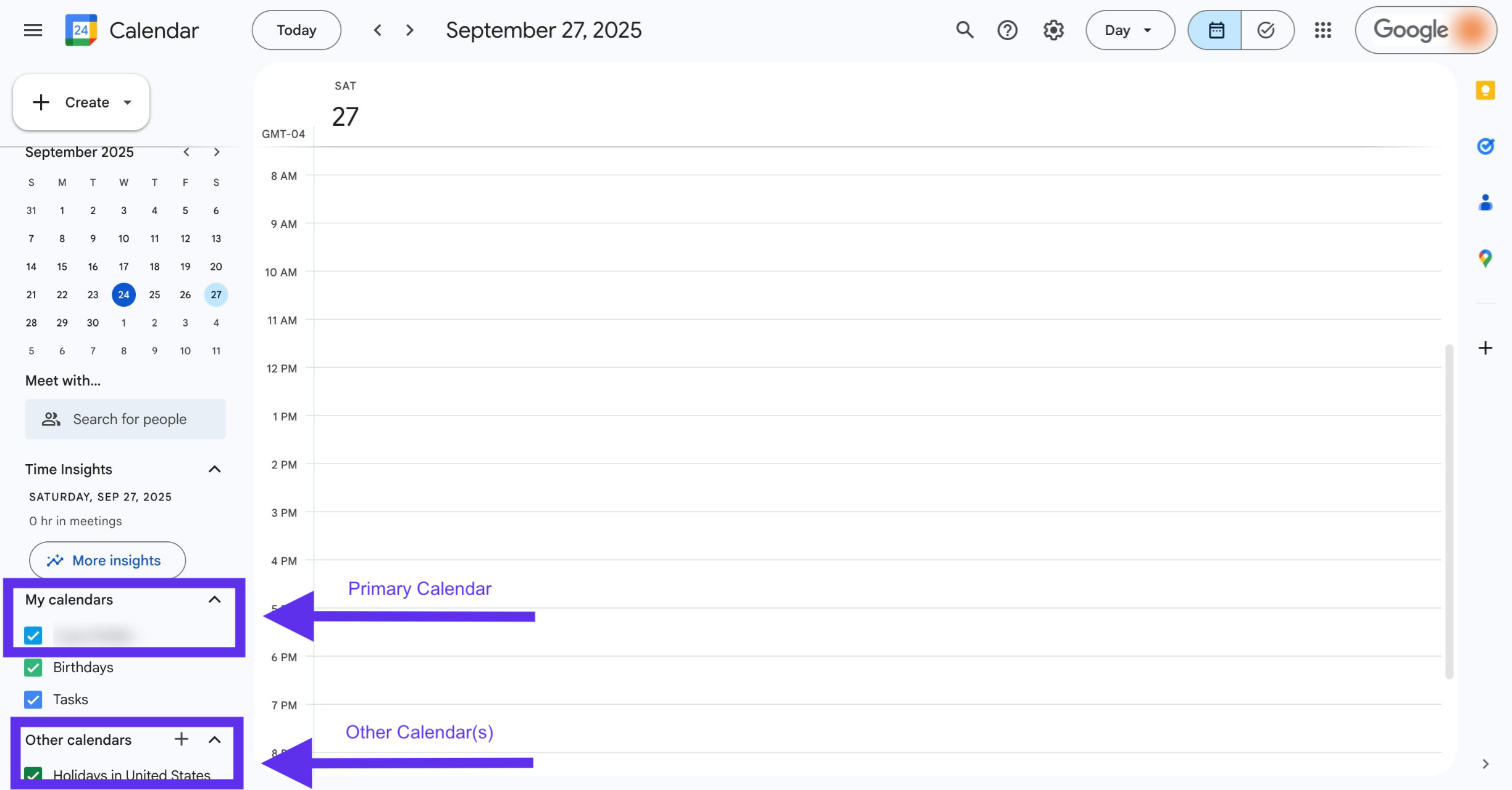Uncheck the Tasks calendar checkbox
Viewport: 1512px width, 790px height.
tap(33, 699)
